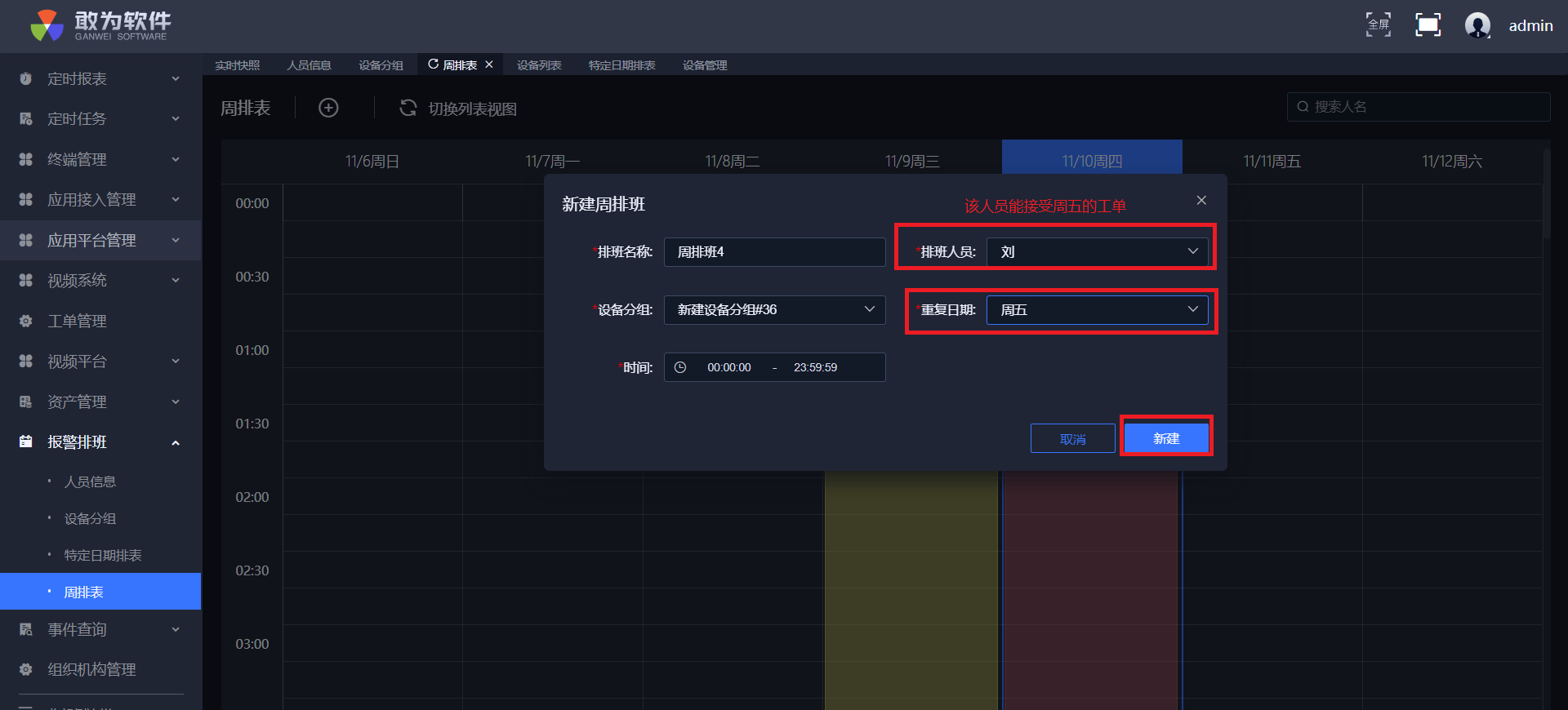The image size is (1568, 710).
Task: Open 特定日期排表 in sidebar submenu
Action: click(x=103, y=555)
